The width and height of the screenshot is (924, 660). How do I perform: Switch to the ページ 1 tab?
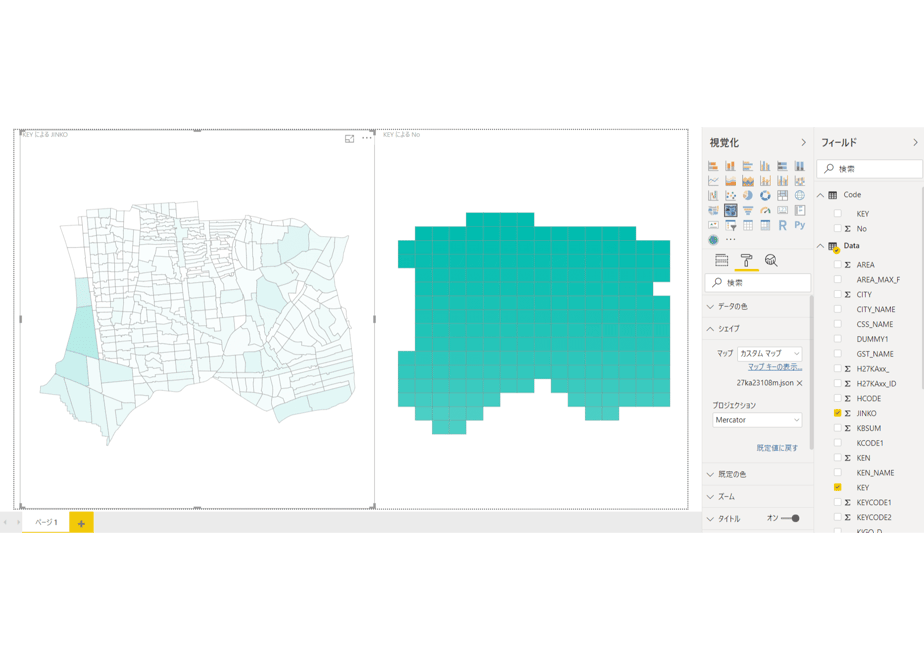[x=46, y=523]
